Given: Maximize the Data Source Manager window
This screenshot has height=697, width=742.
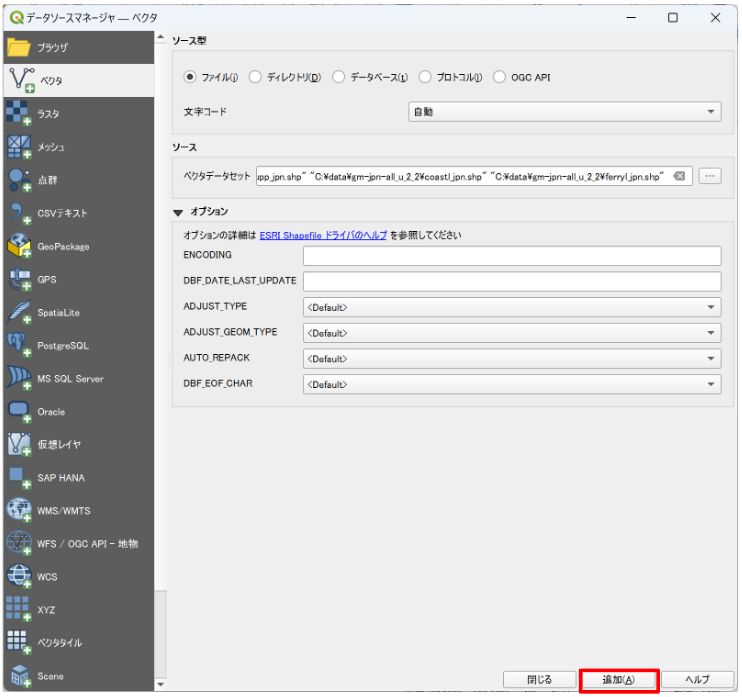Looking at the screenshot, I should click(x=672, y=18).
